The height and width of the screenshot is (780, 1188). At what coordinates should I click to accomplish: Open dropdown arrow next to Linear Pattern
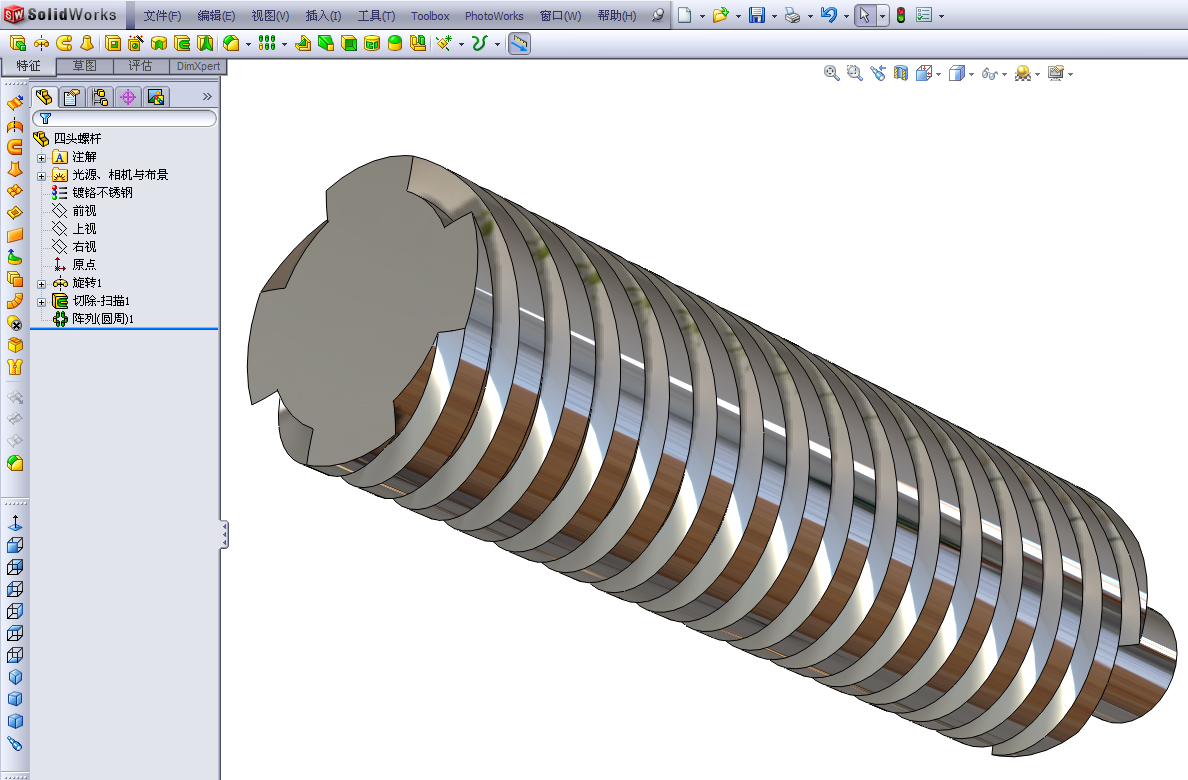284,44
